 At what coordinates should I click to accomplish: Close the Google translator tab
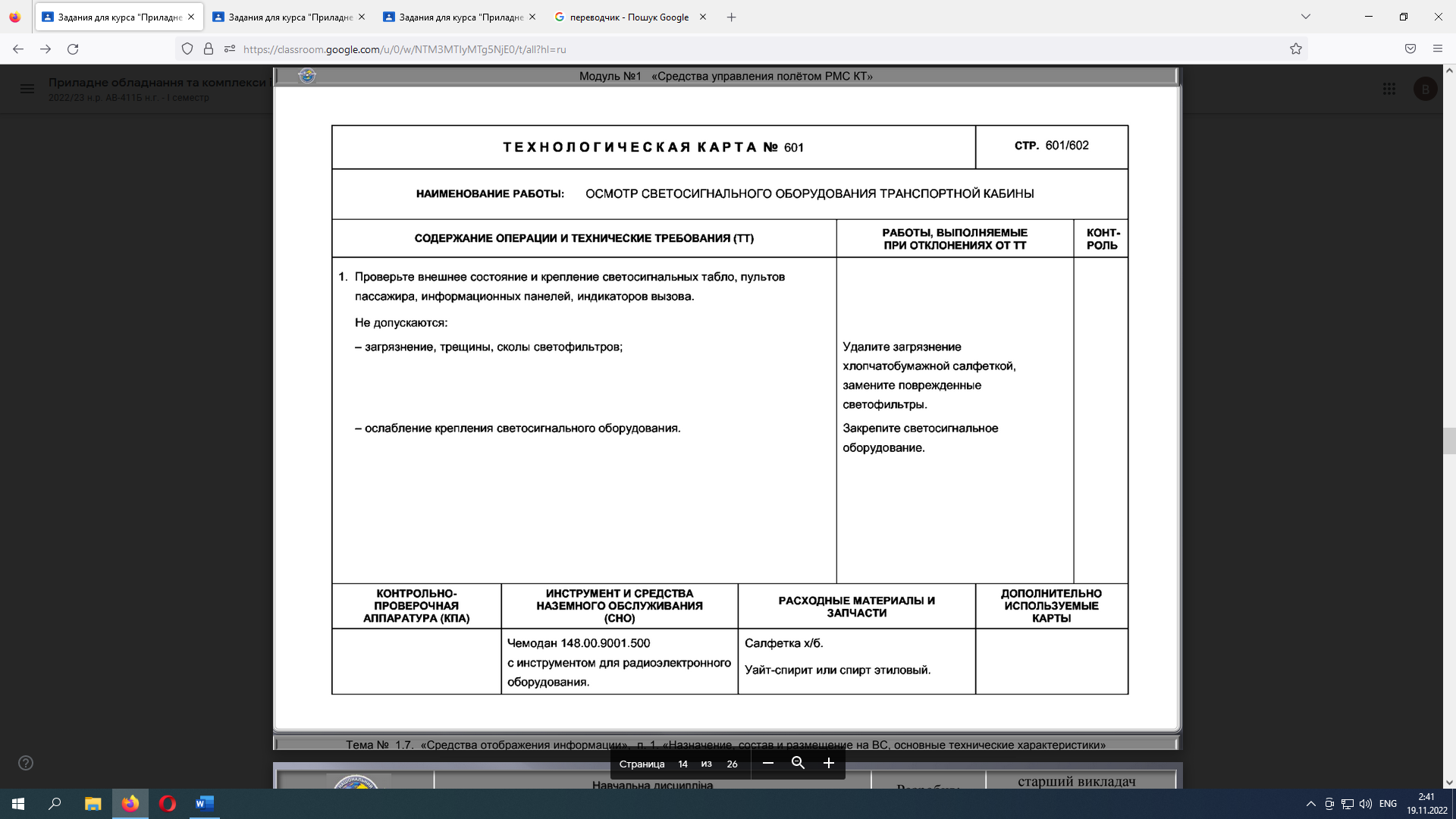703,17
